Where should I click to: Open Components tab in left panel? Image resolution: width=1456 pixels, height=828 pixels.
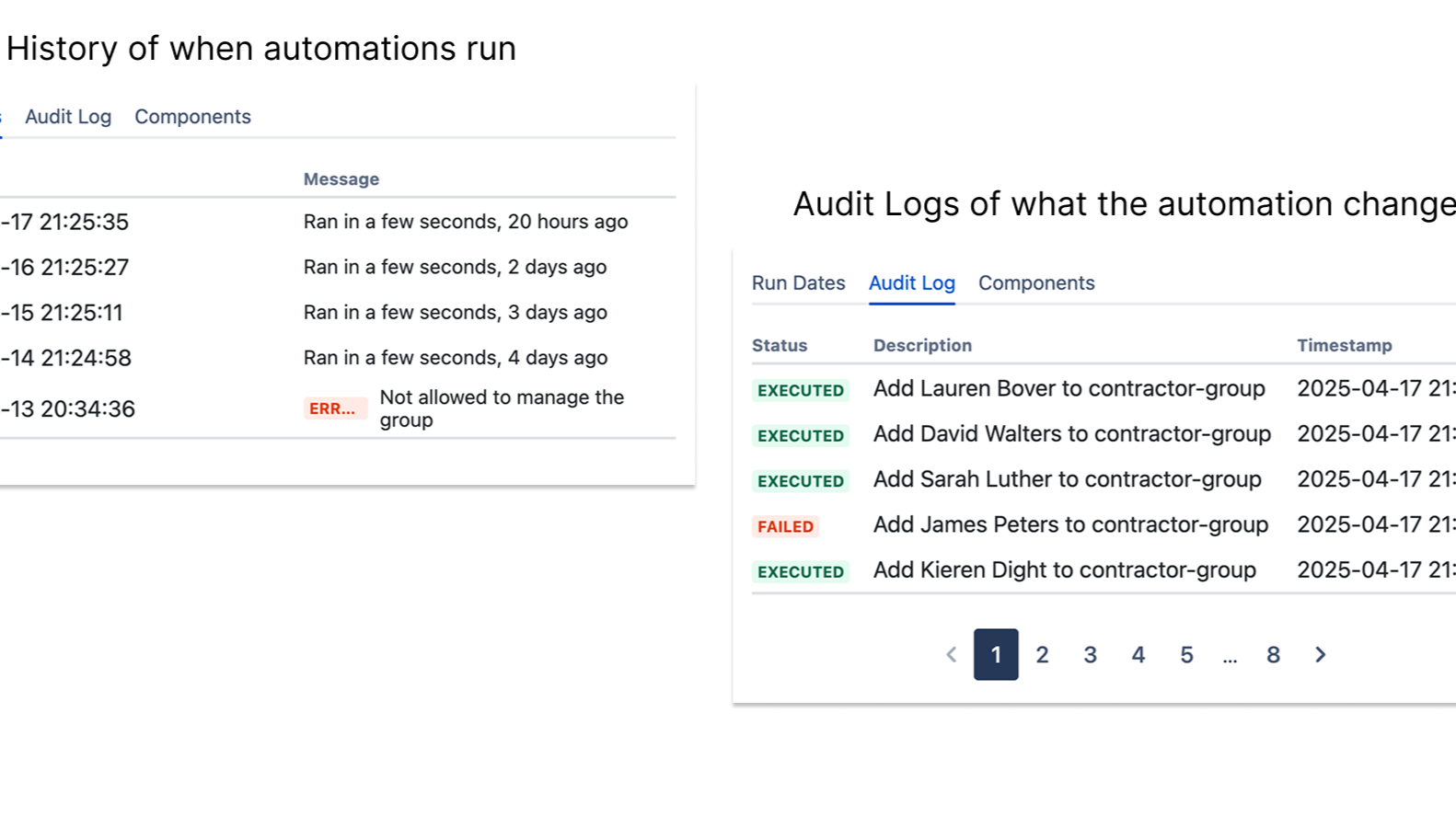click(x=192, y=117)
